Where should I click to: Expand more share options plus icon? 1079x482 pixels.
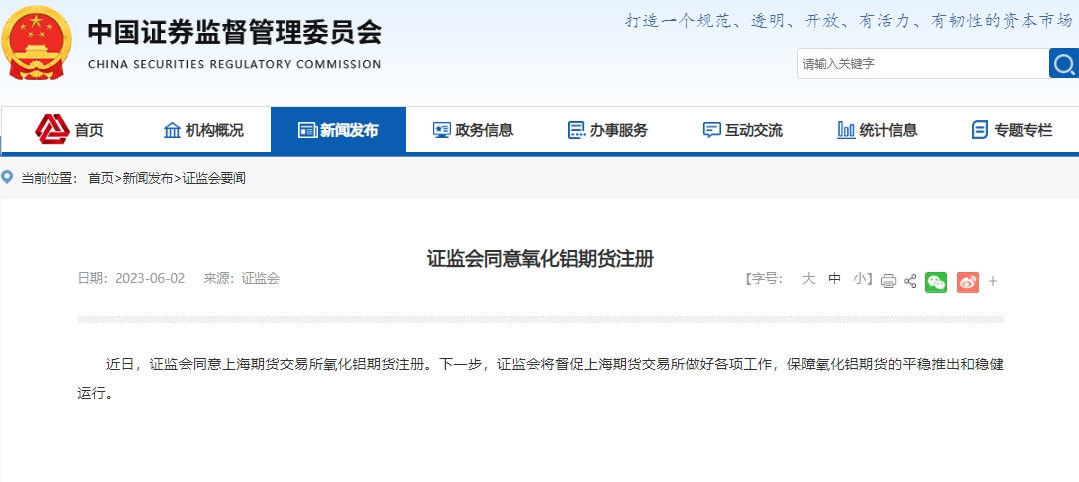[x=993, y=282]
